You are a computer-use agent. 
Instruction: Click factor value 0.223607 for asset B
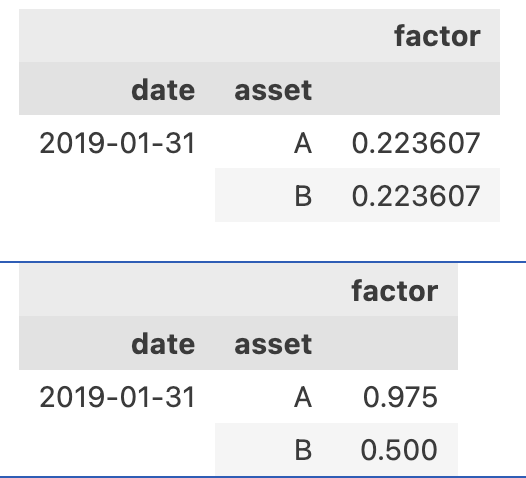416,196
